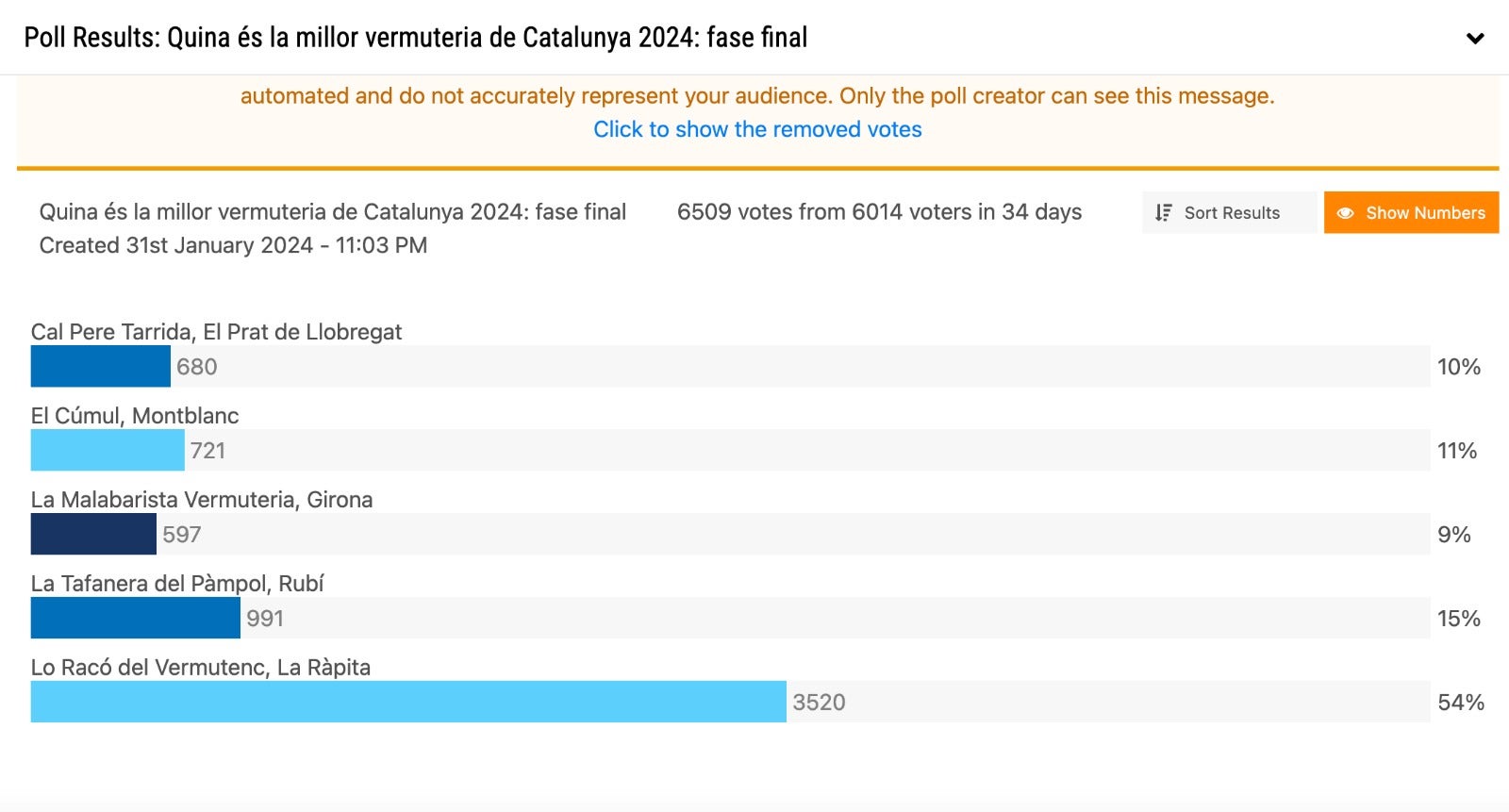The width and height of the screenshot is (1509, 812).
Task: Click the Created 31st January 2024 text
Action: click(233, 245)
